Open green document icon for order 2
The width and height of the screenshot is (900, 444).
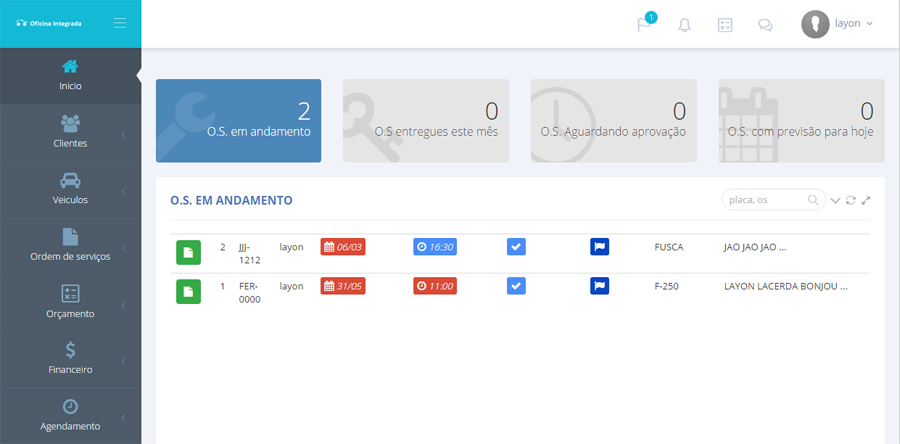pyautogui.click(x=188, y=253)
